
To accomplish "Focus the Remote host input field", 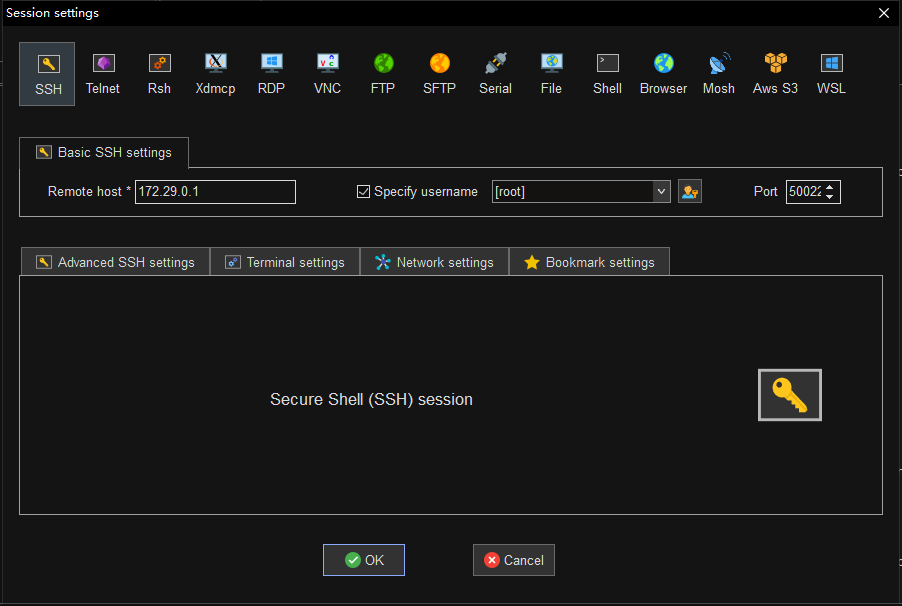I will point(215,192).
